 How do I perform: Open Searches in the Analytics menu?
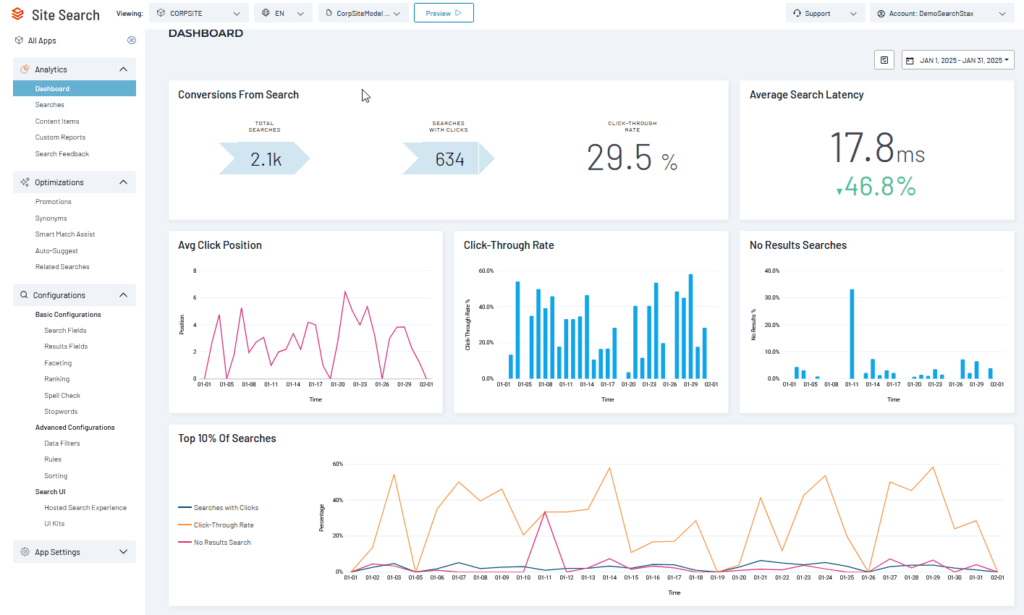pos(49,105)
